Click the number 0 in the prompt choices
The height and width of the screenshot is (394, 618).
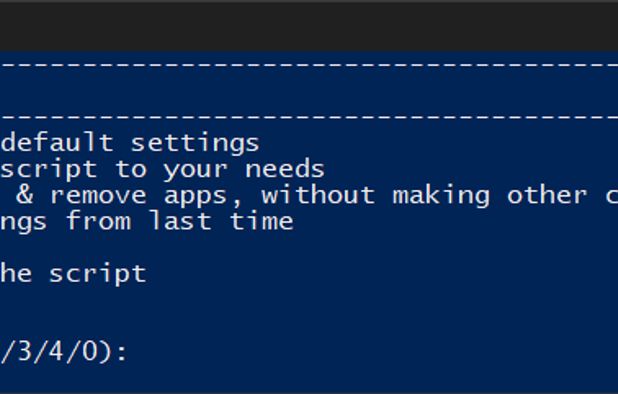click(x=90, y=351)
